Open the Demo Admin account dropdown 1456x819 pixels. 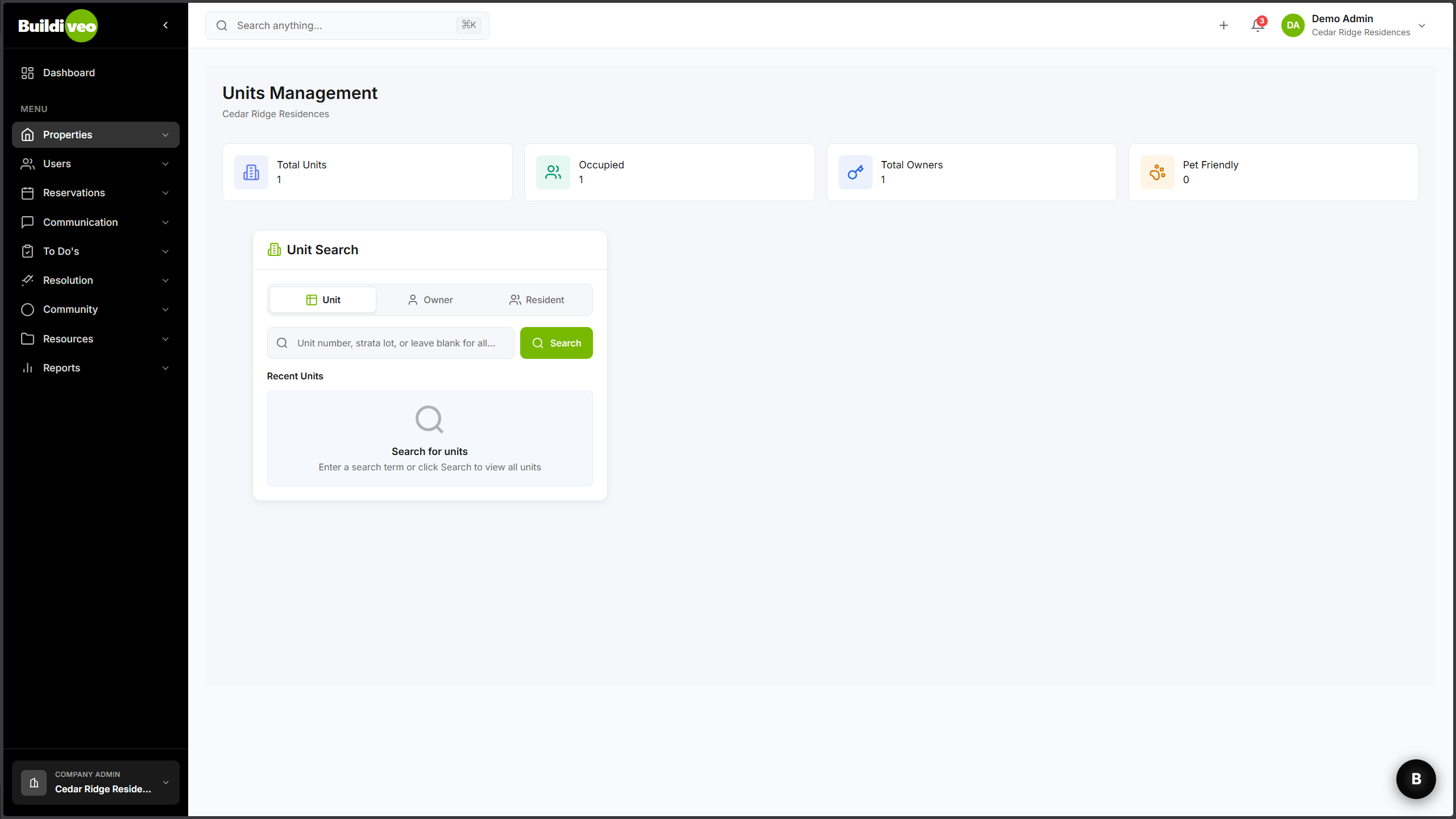pyautogui.click(x=1421, y=26)
